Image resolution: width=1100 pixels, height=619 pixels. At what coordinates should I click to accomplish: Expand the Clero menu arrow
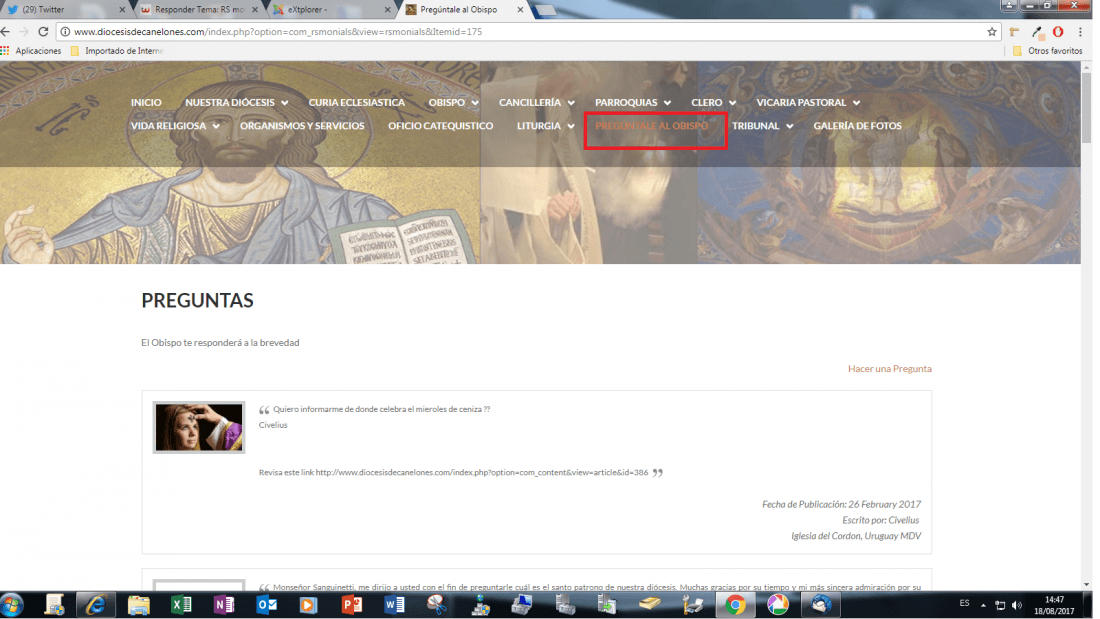[732, 103]
